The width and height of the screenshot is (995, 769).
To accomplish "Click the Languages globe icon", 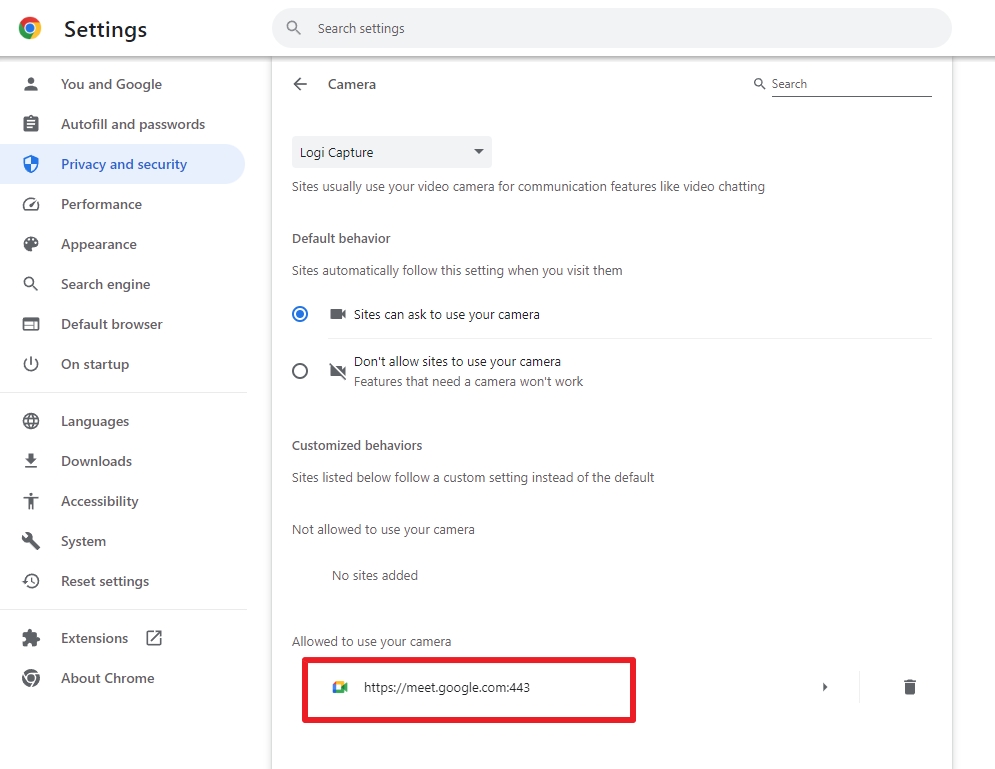I will pyautogui.click(x=30, y=421).
